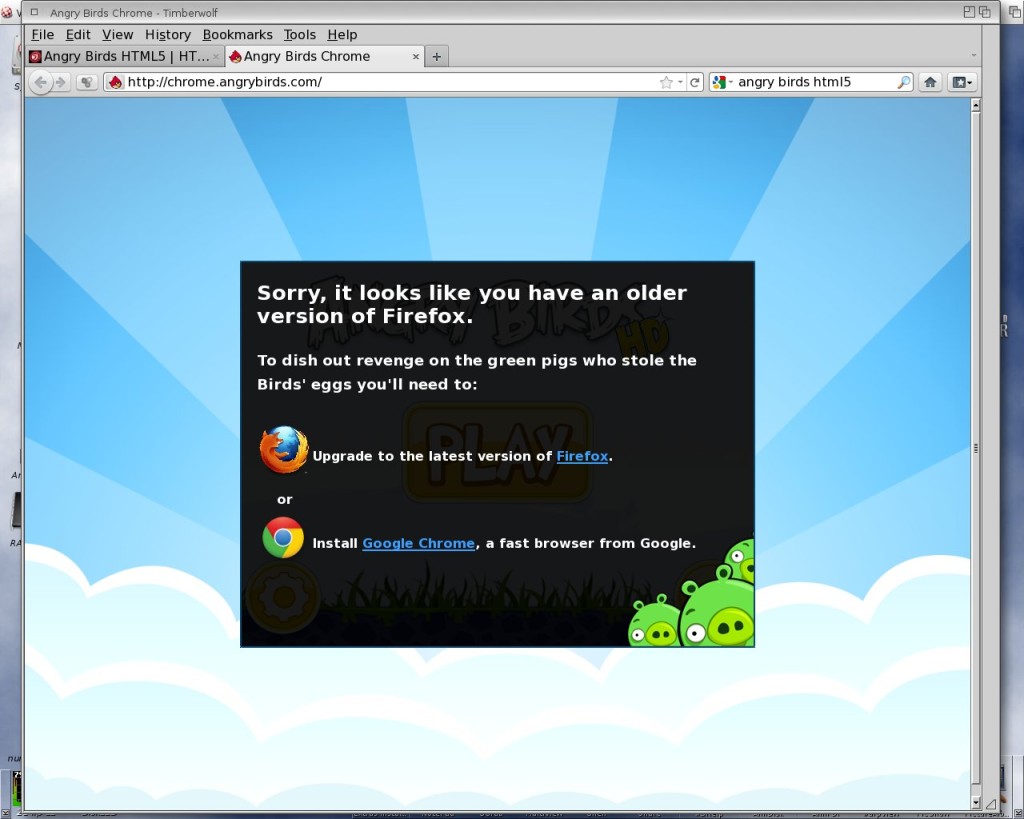Viewport: 1024px width, 819px height.
Task: Reload the current page
Action: pyautogui.click(x=695, y=82)
